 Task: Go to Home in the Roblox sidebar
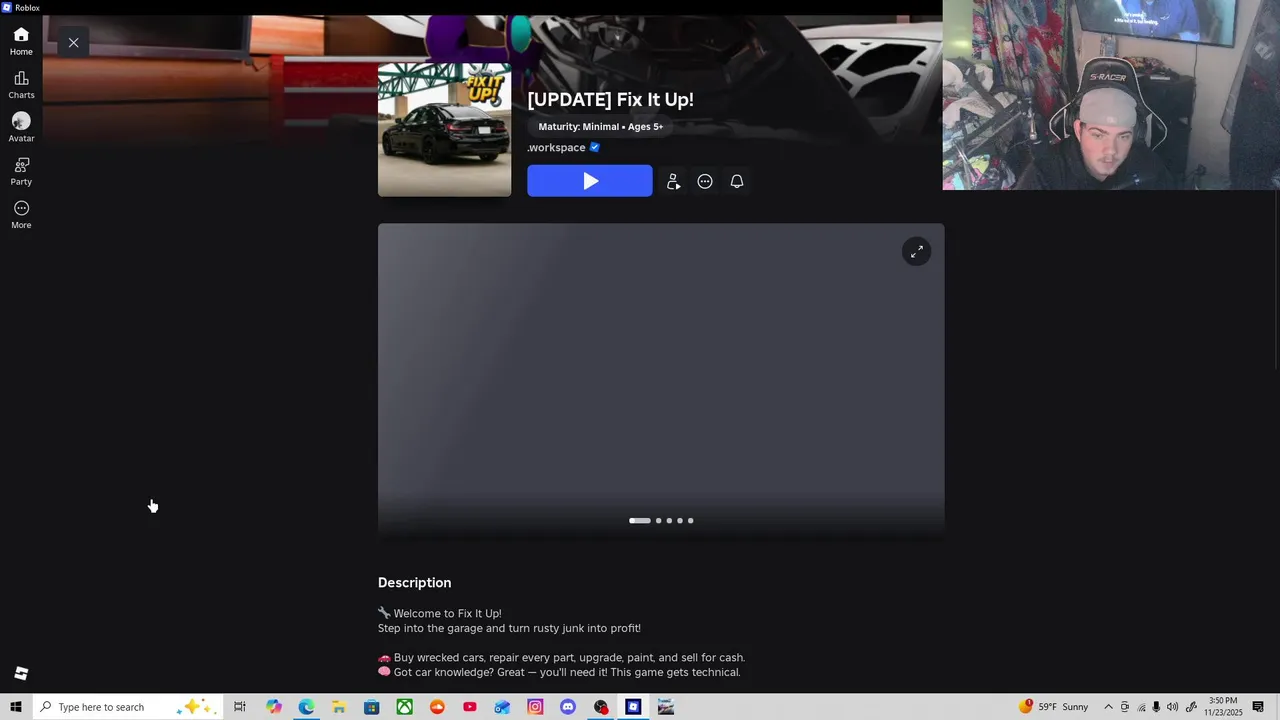click(21, 41)
